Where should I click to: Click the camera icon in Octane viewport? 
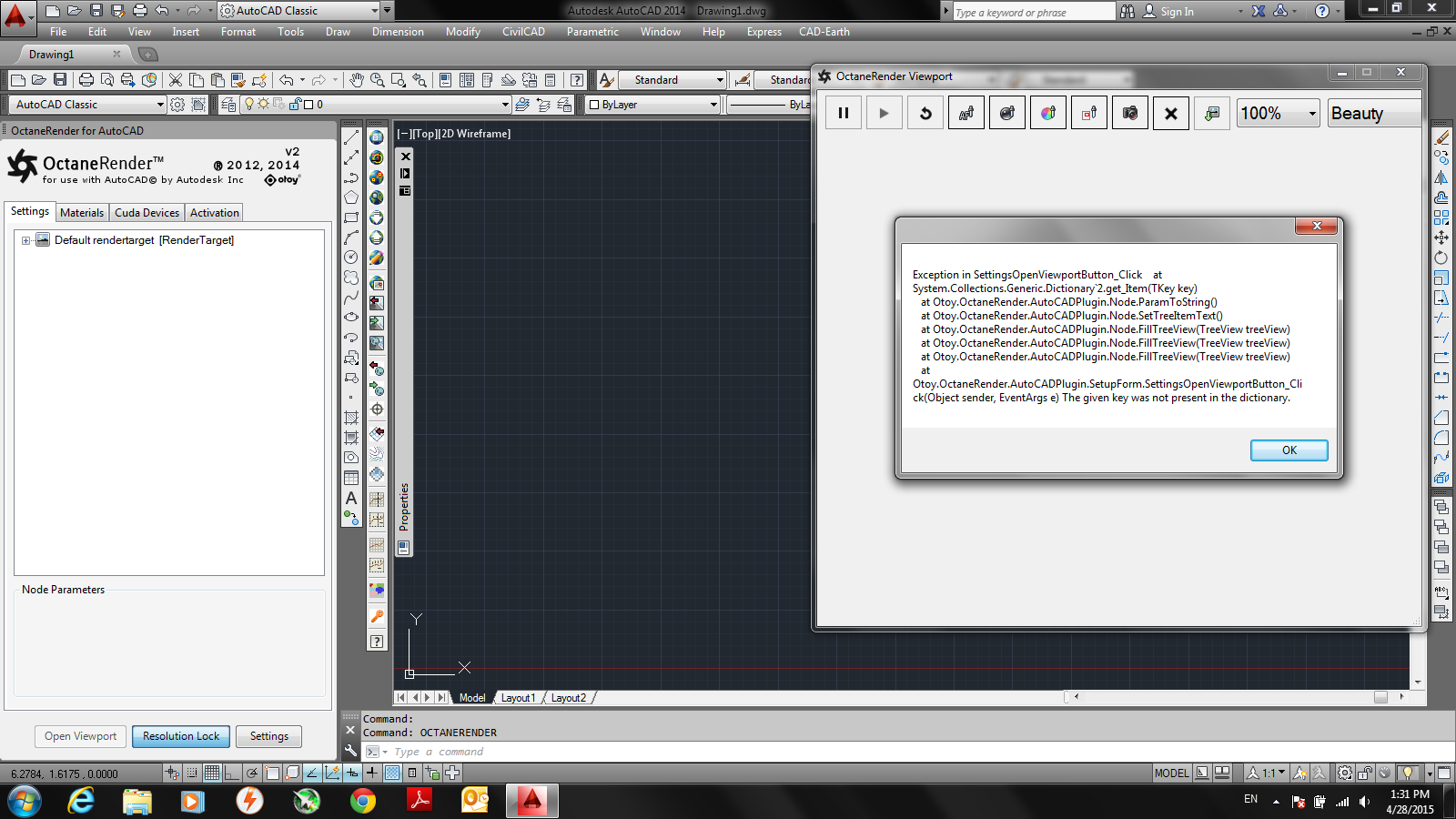pos(1130,114)
